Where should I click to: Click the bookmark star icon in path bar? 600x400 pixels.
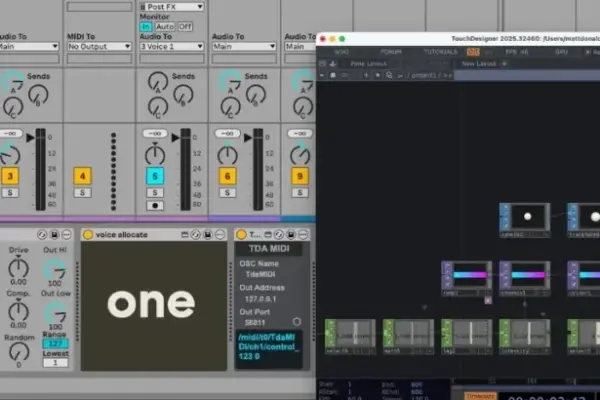378,75
